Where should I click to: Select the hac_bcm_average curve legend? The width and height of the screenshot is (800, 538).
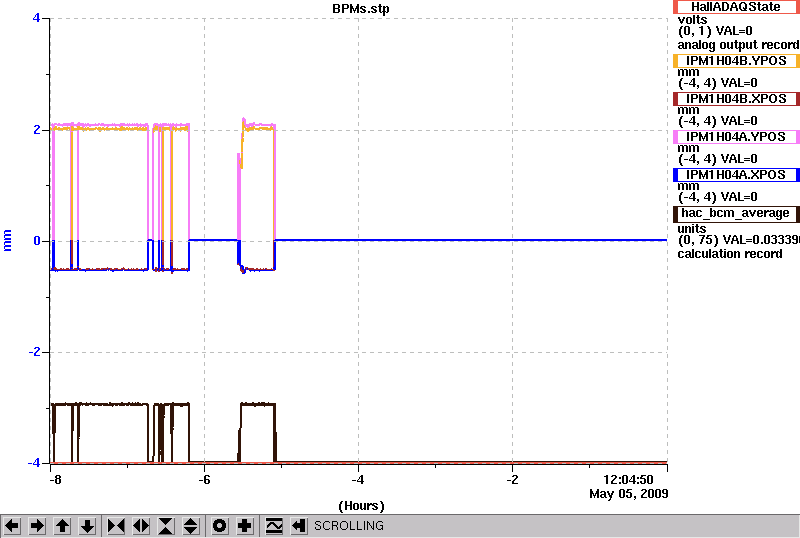point(736,213)
